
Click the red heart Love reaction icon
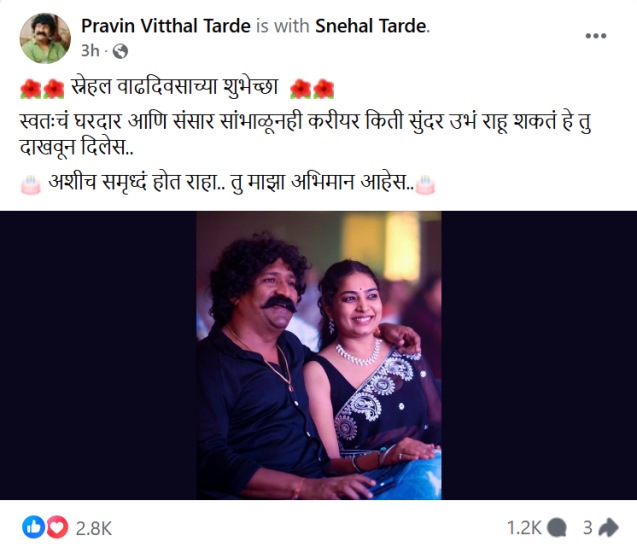[57, 527]
